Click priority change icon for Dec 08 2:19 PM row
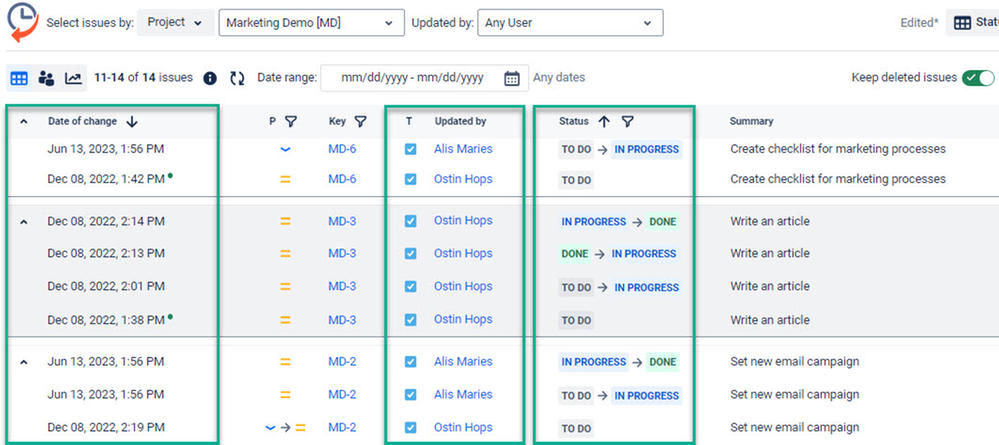 point(285,427)
